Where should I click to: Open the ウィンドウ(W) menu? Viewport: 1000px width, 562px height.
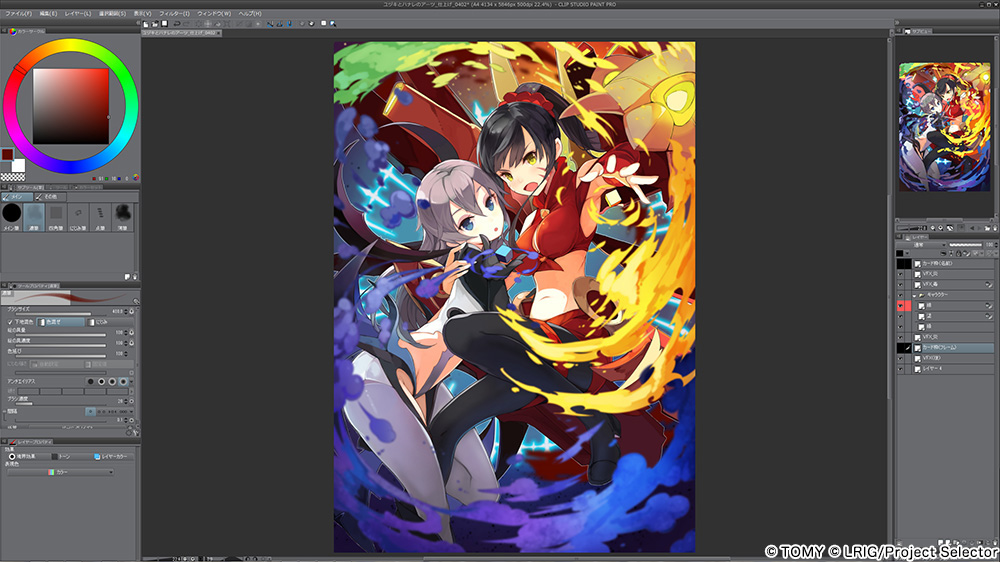click(214, 13)
